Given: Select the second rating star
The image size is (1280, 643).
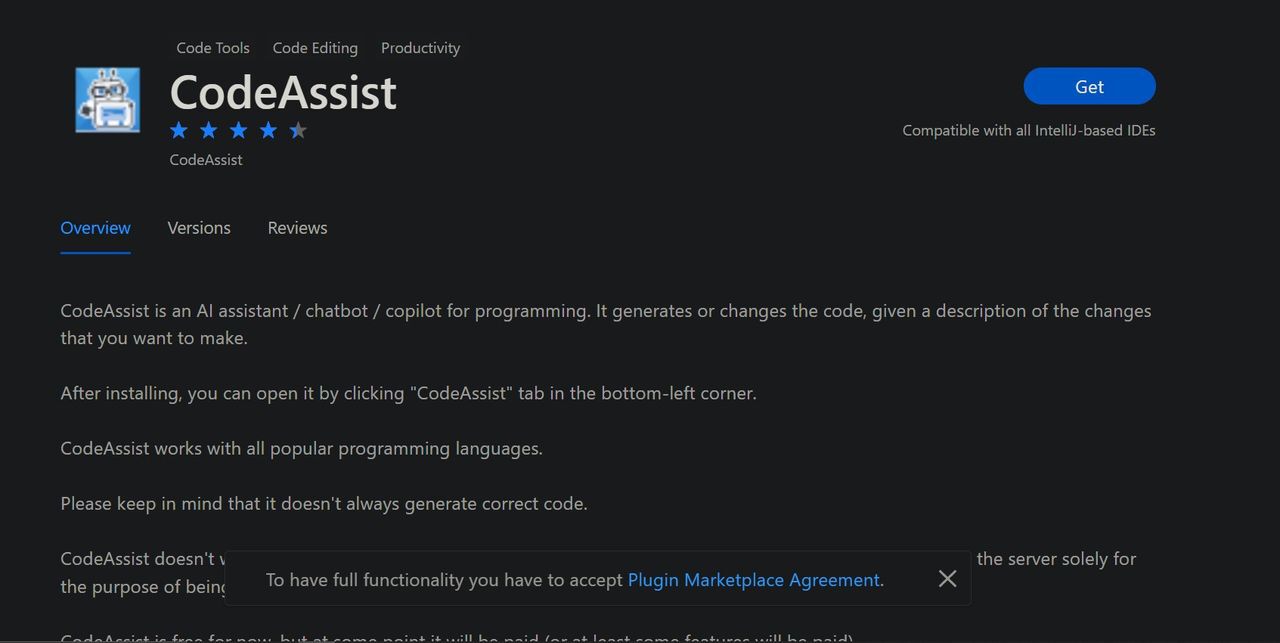Looking at the screenshot, I should coord(208,130).
